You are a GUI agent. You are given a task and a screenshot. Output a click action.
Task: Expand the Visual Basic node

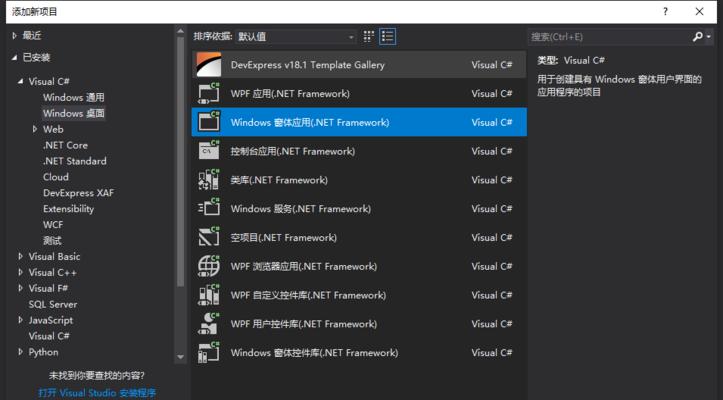point(20,256)
